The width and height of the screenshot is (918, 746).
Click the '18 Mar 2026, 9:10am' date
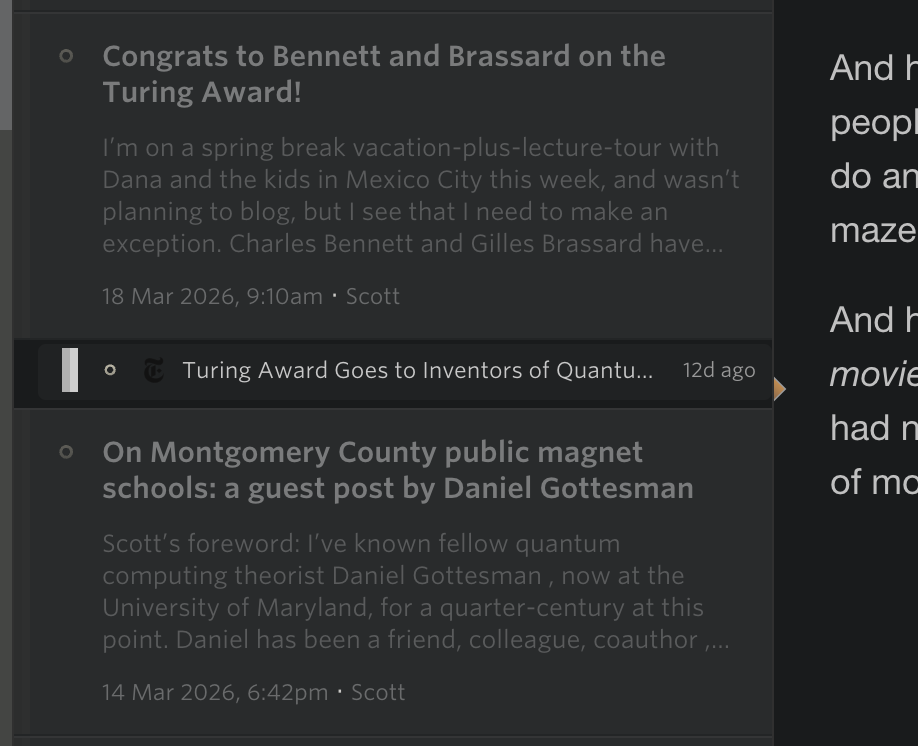click(212, 297)
